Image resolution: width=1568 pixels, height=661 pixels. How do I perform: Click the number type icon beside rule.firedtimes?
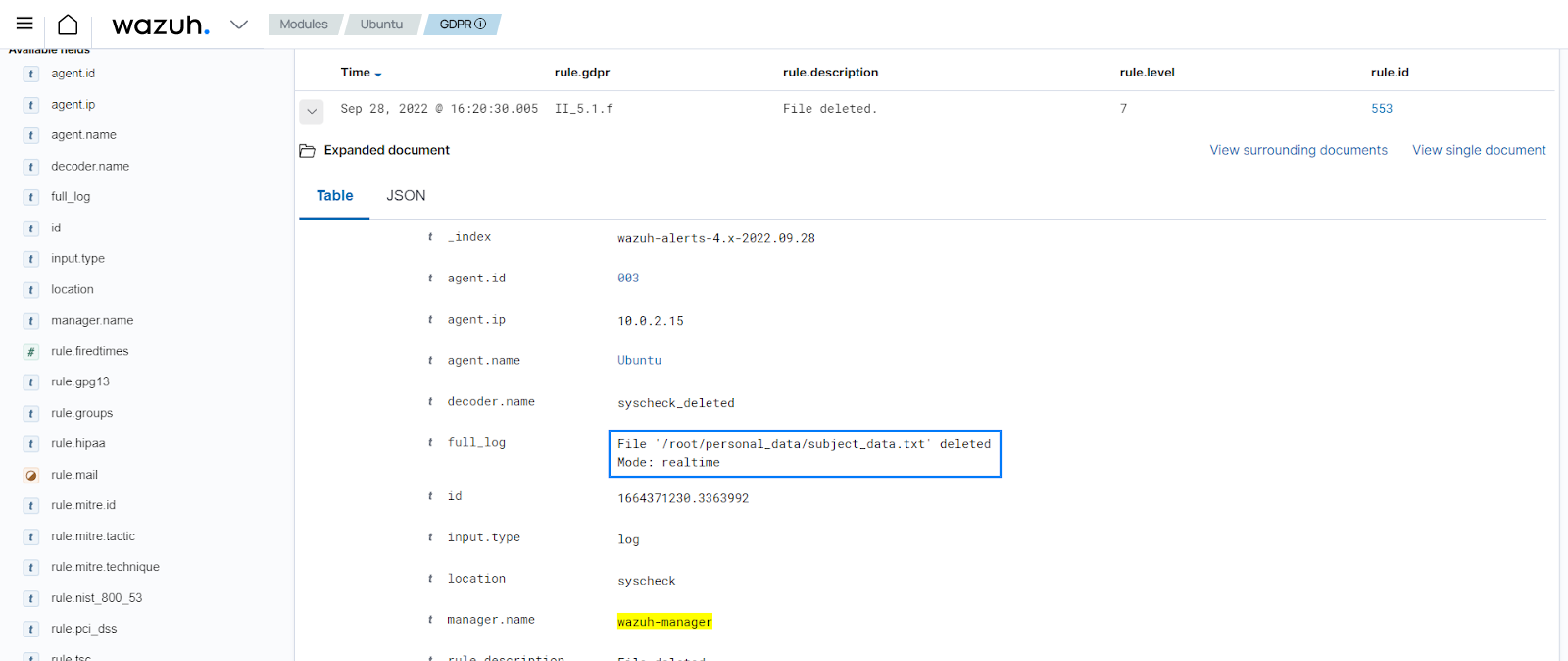point(31,352)
